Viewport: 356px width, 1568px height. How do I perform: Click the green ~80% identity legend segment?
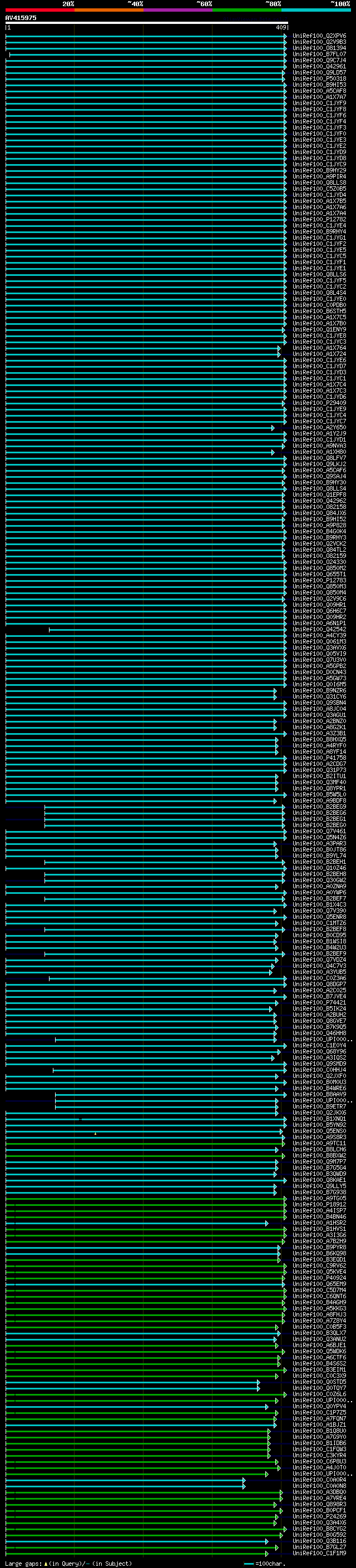[247, 10]
